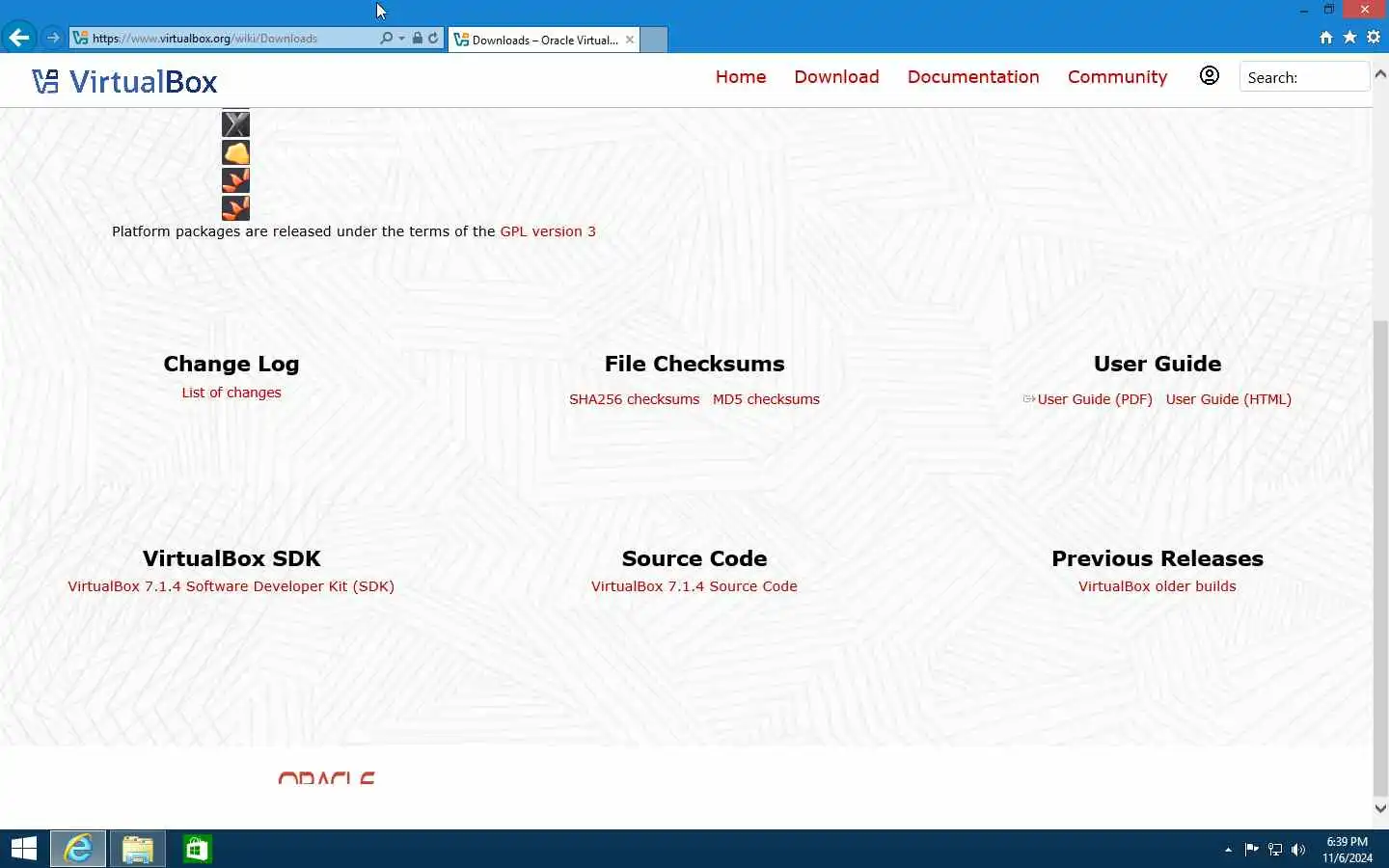Screen dimensions: 1389x868
Task: Open the VirtualBox older builds link
Action: [x=1157, y=586]
